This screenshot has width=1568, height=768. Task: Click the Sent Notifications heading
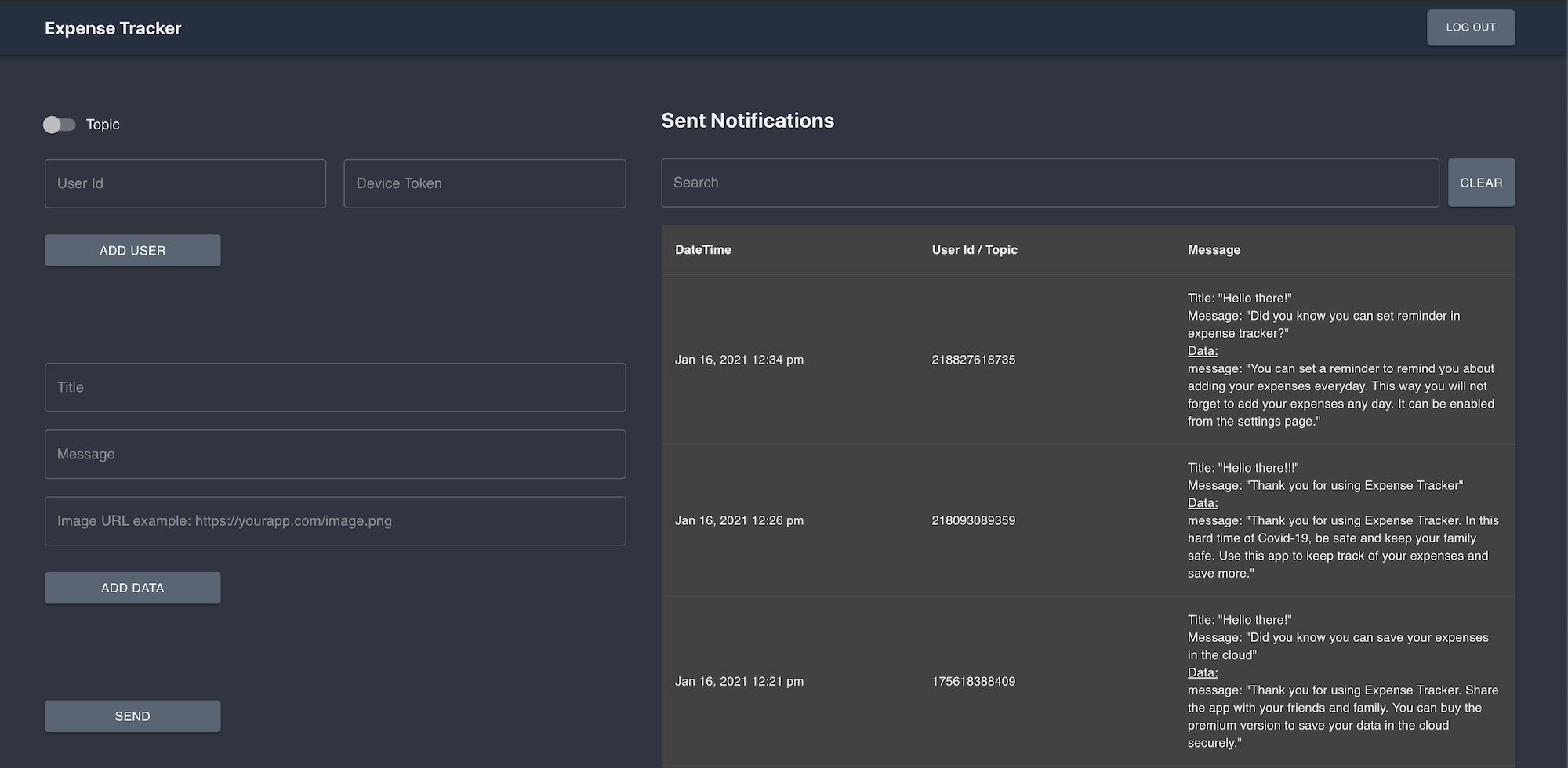[748, 120]
